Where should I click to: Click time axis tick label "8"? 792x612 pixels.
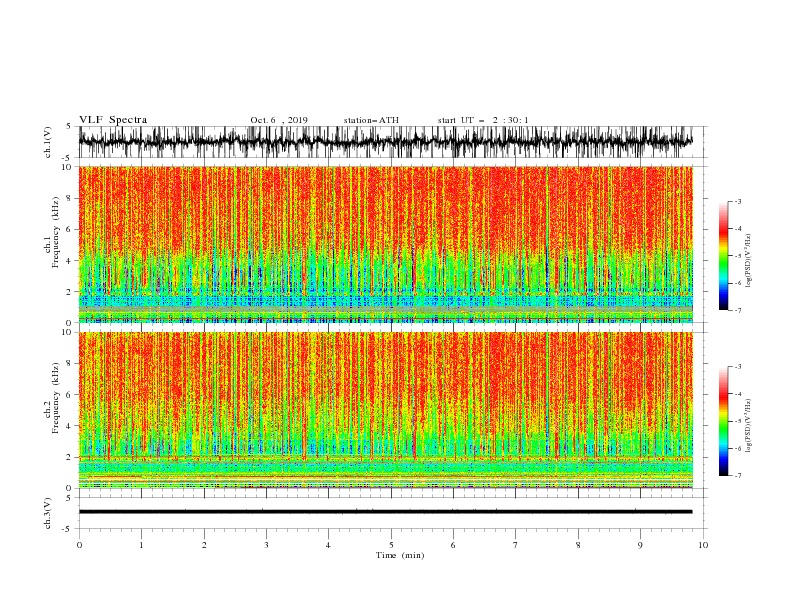[578, 545]
